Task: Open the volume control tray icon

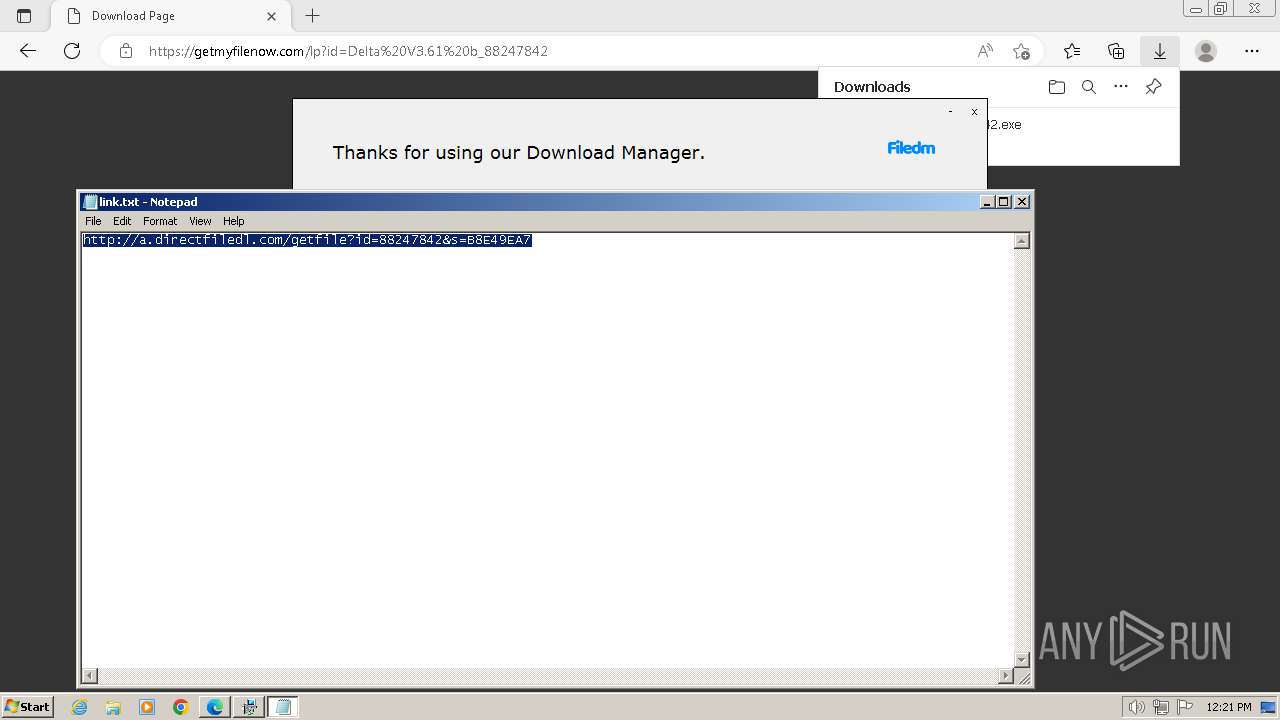Action: coord(1137,707)
